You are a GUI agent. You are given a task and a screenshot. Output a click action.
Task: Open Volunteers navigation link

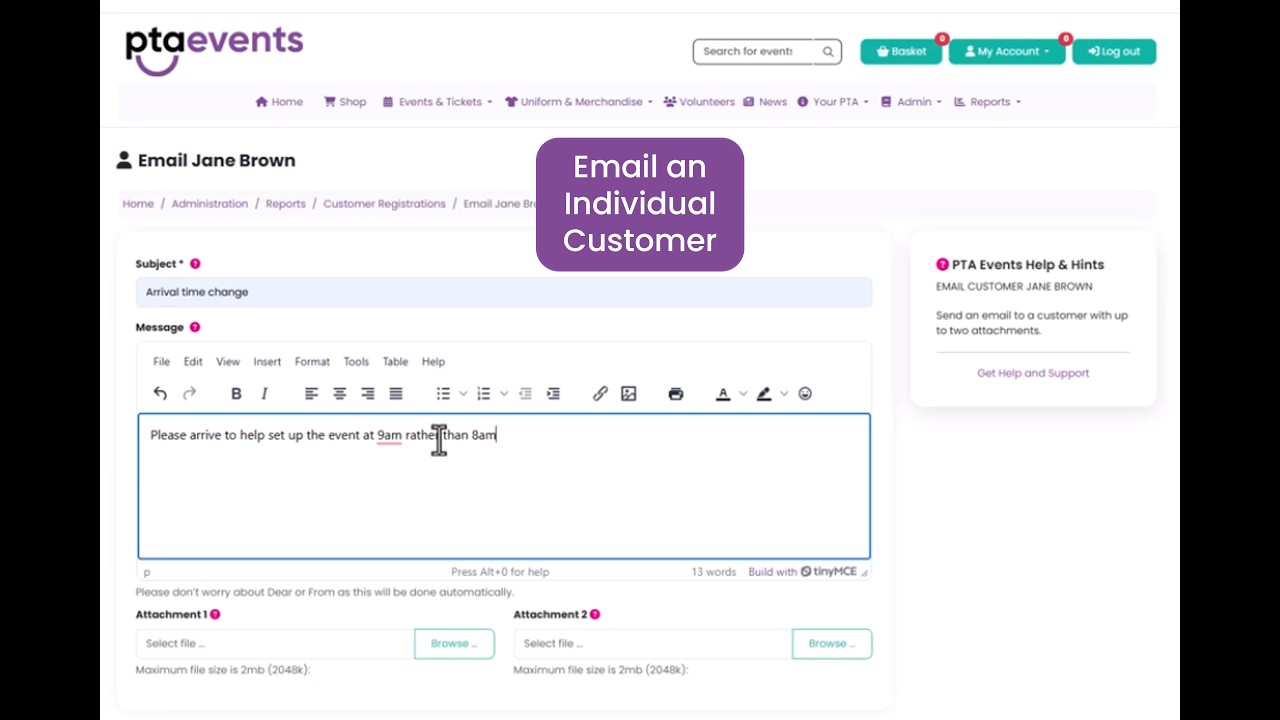pyautogui.click(x=699, y=102)
